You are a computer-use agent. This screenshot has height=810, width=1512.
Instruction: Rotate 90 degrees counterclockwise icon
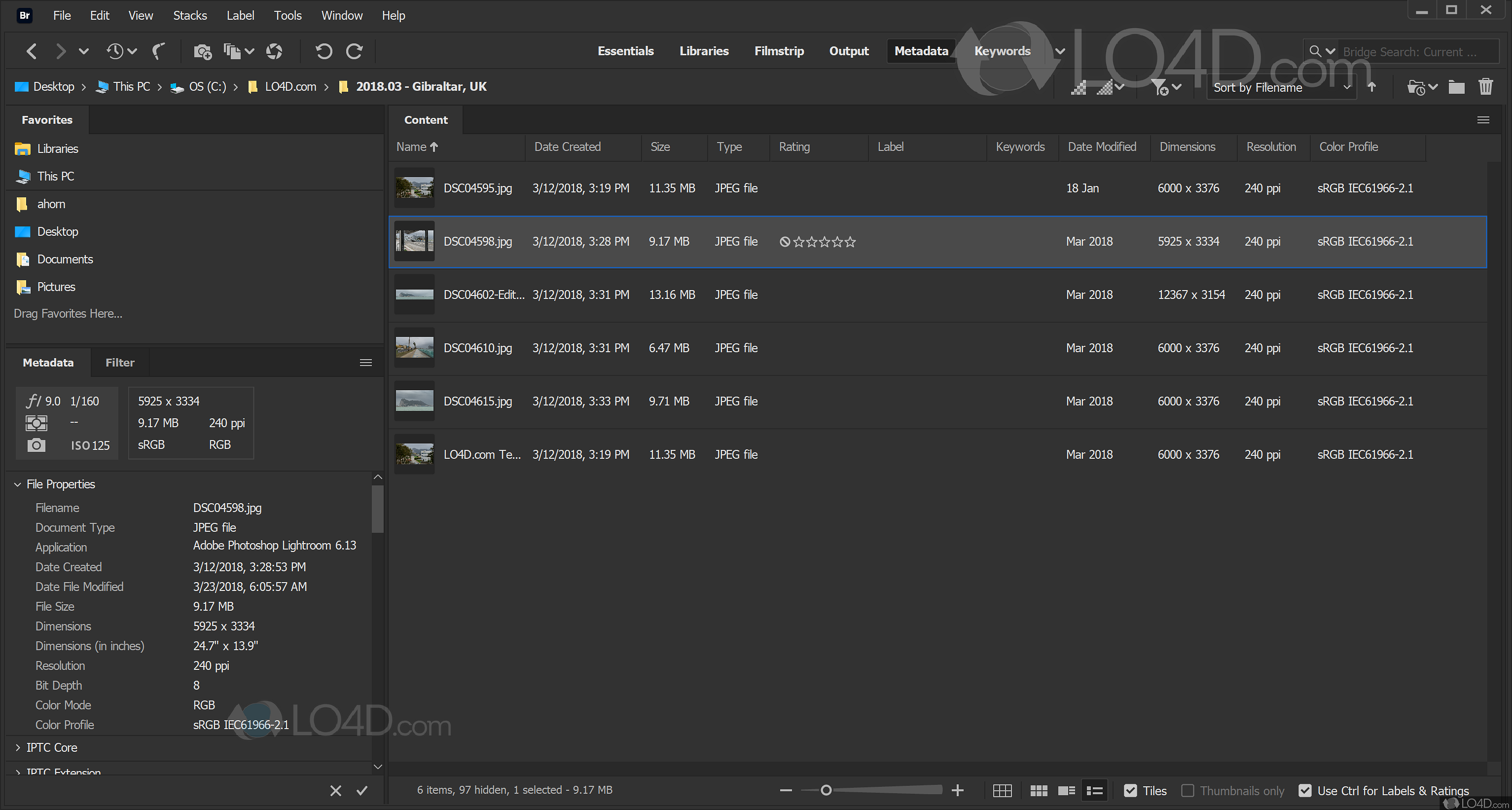[x=324, y=52]
